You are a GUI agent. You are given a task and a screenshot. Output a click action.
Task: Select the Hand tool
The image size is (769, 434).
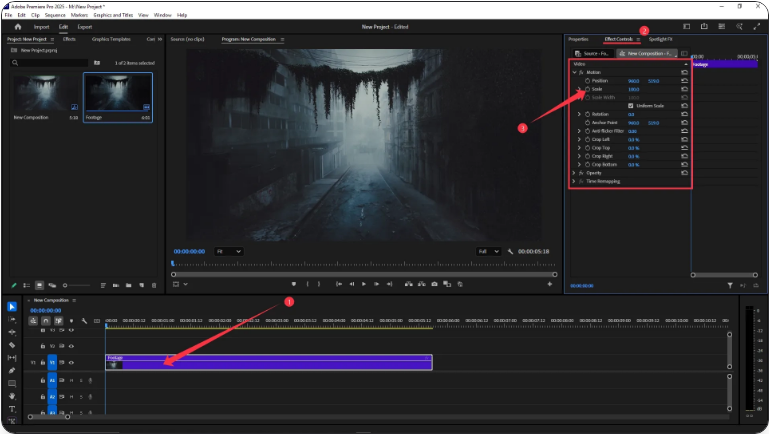[12, 396]
